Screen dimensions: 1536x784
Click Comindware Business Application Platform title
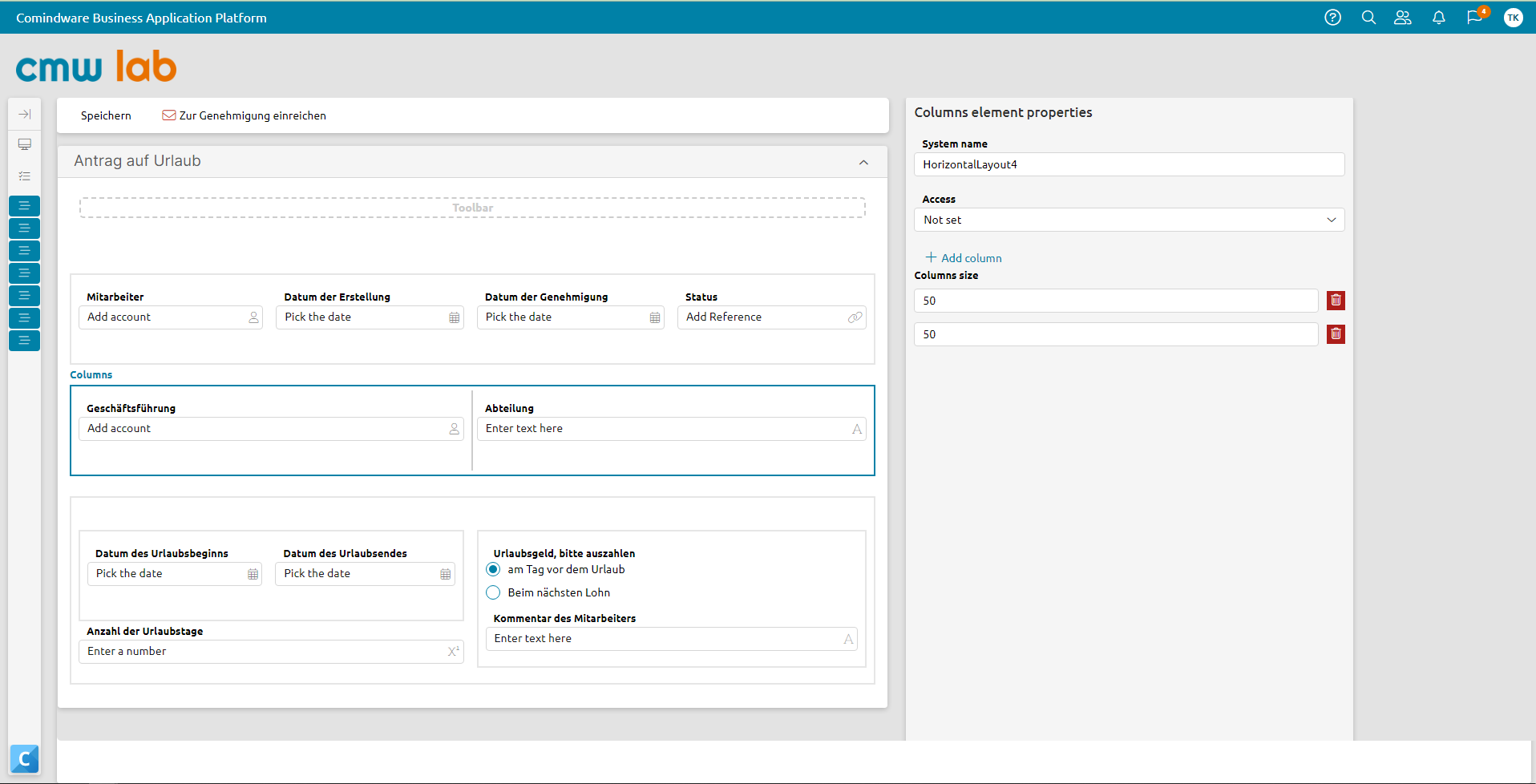[141, 18]
